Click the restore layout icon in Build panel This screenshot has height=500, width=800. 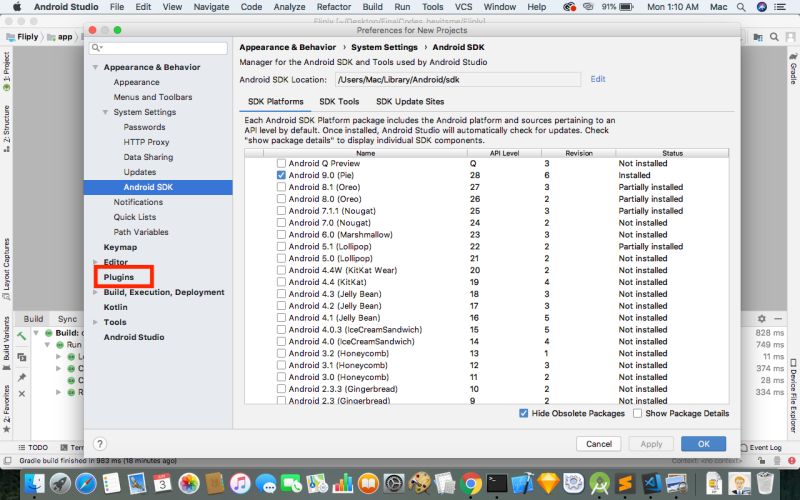pos(21,357)
